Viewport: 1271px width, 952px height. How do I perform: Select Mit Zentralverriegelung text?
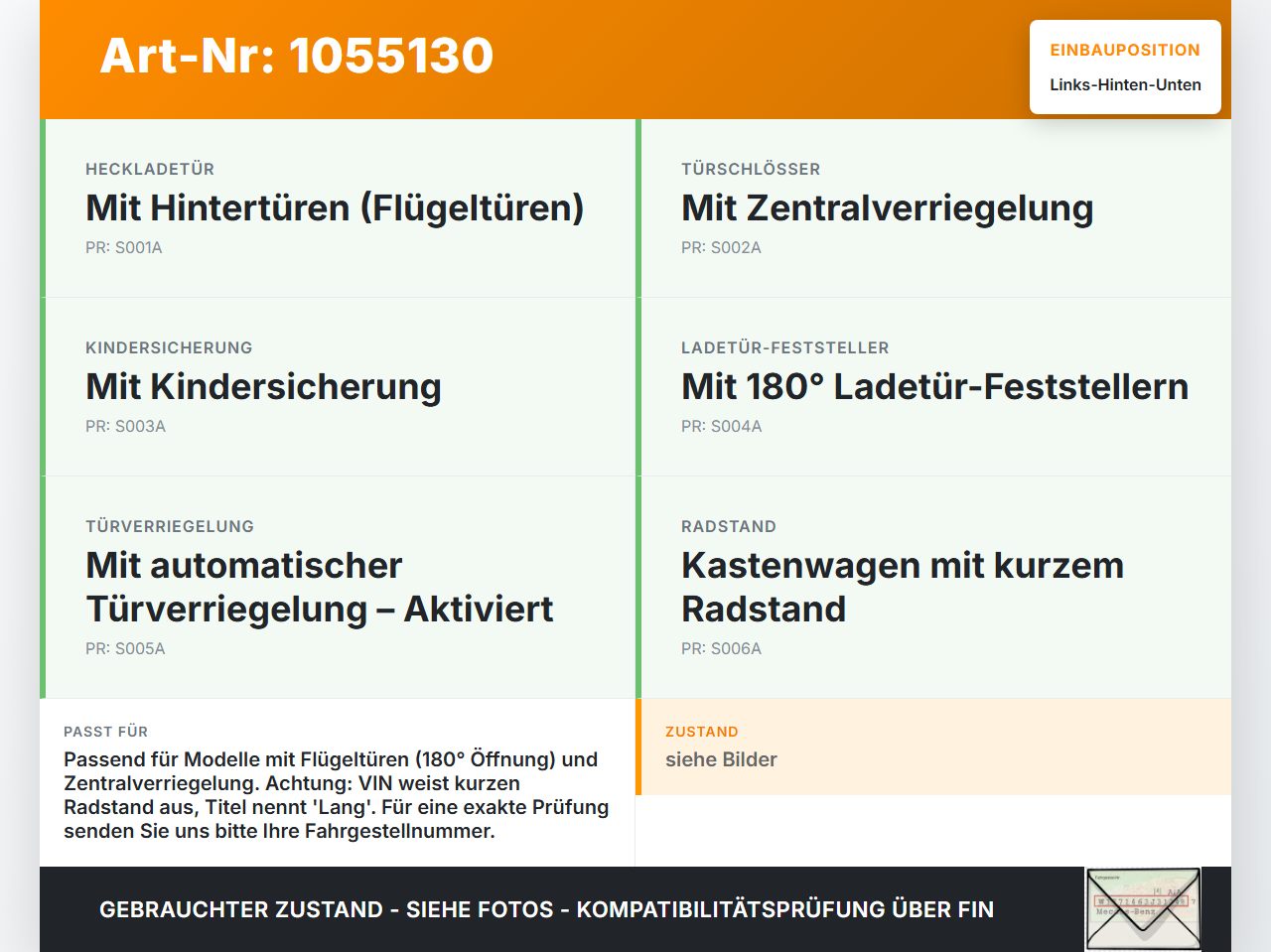(887, 208)
